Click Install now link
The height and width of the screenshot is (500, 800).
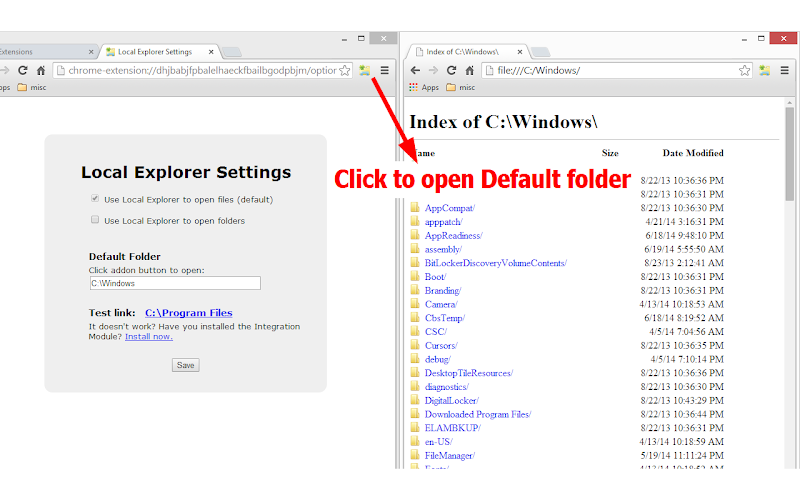point(148,337)
